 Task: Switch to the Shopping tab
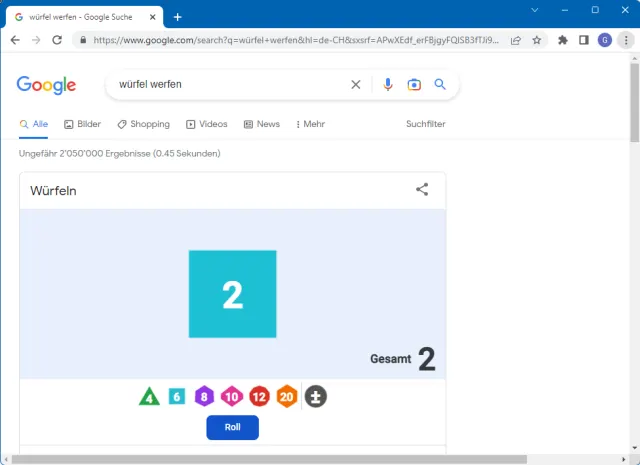pyautogui.click(x=143, y=124)
